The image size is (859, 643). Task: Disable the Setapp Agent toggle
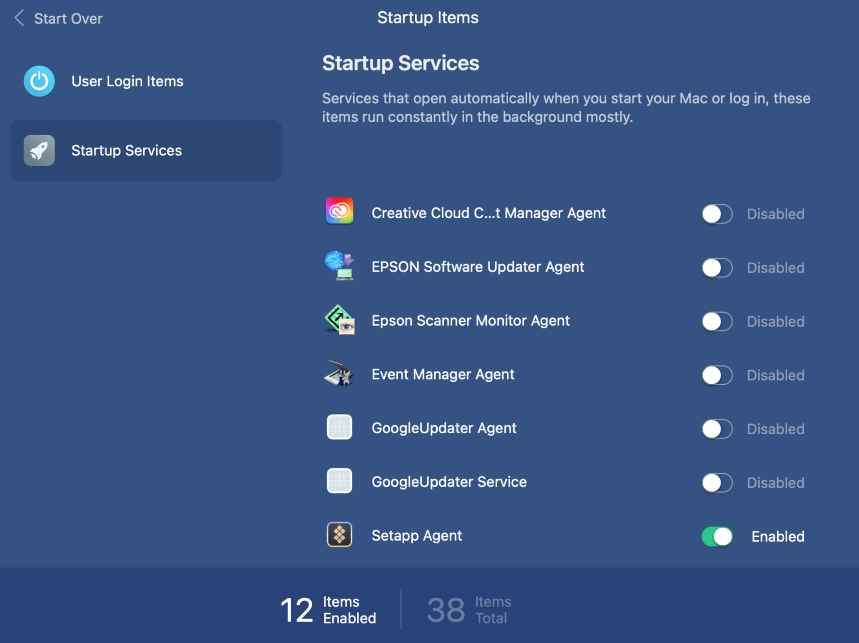(x=717, y=536)
